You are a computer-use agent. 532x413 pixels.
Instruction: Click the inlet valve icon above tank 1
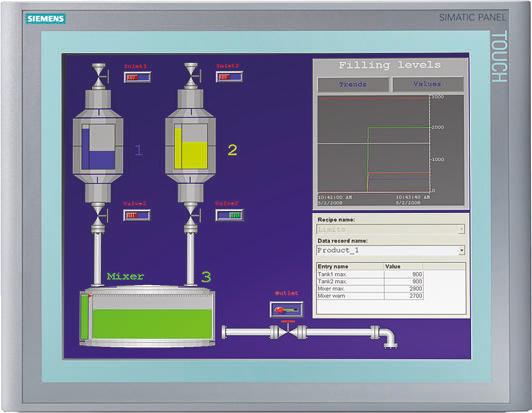(99, 76)
